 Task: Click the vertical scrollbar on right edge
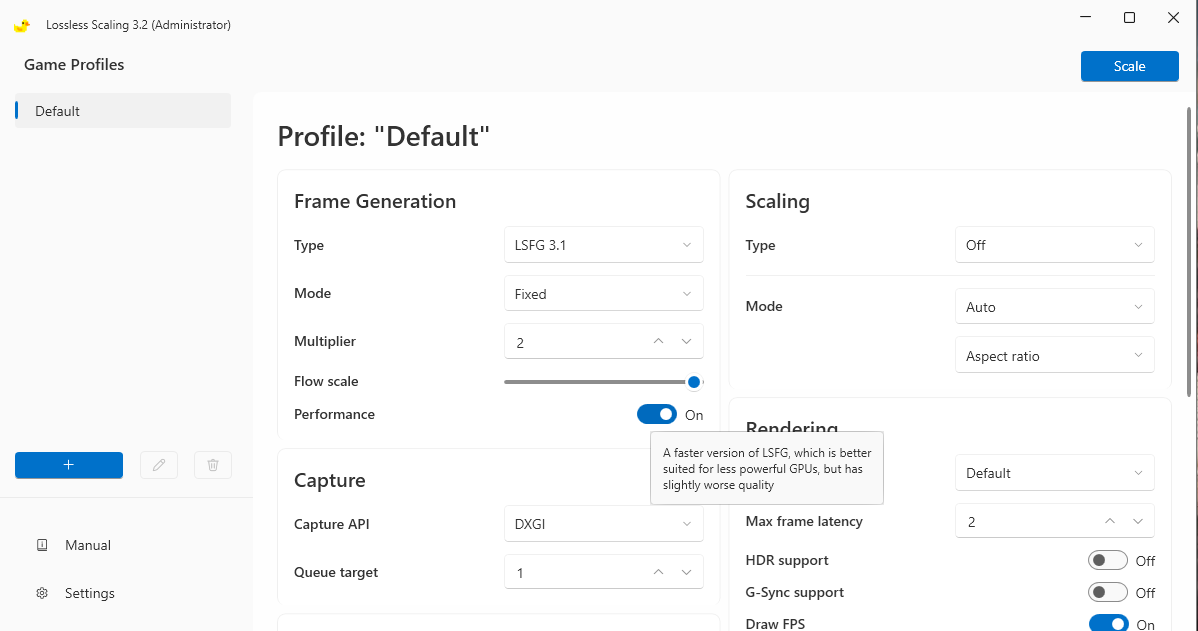[x=1189, y=252]
